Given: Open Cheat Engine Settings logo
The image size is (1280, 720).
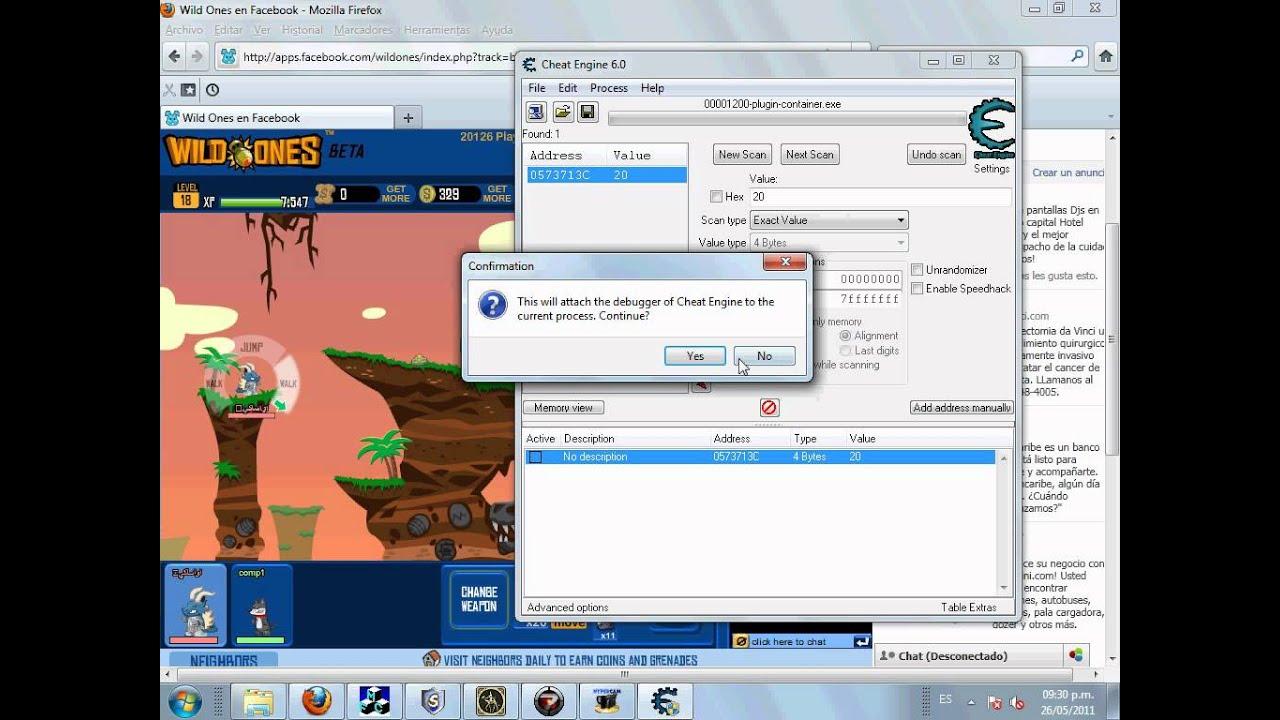Looking at the screenshot, I should 992,128.
